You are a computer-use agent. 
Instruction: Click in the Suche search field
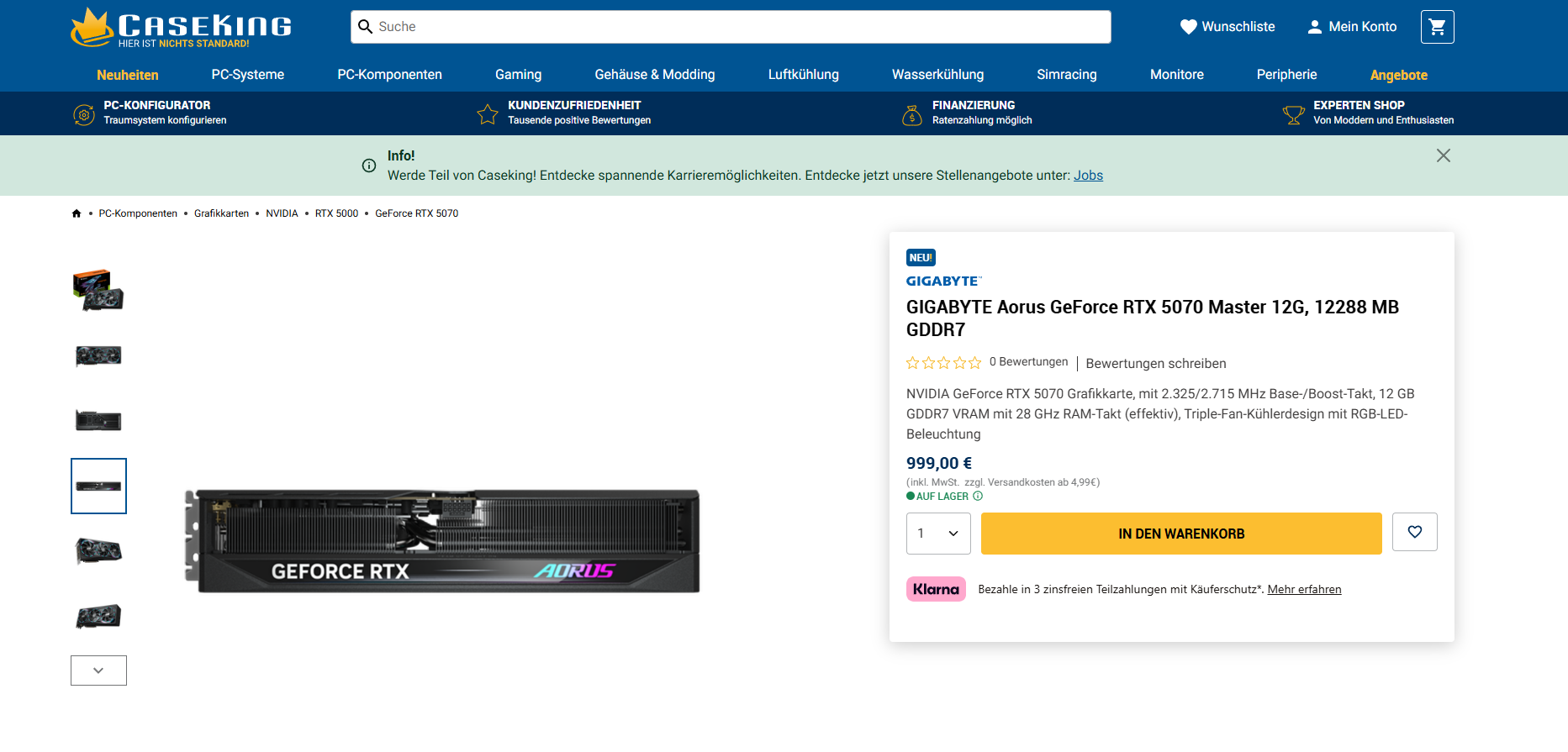pos(731,27)
